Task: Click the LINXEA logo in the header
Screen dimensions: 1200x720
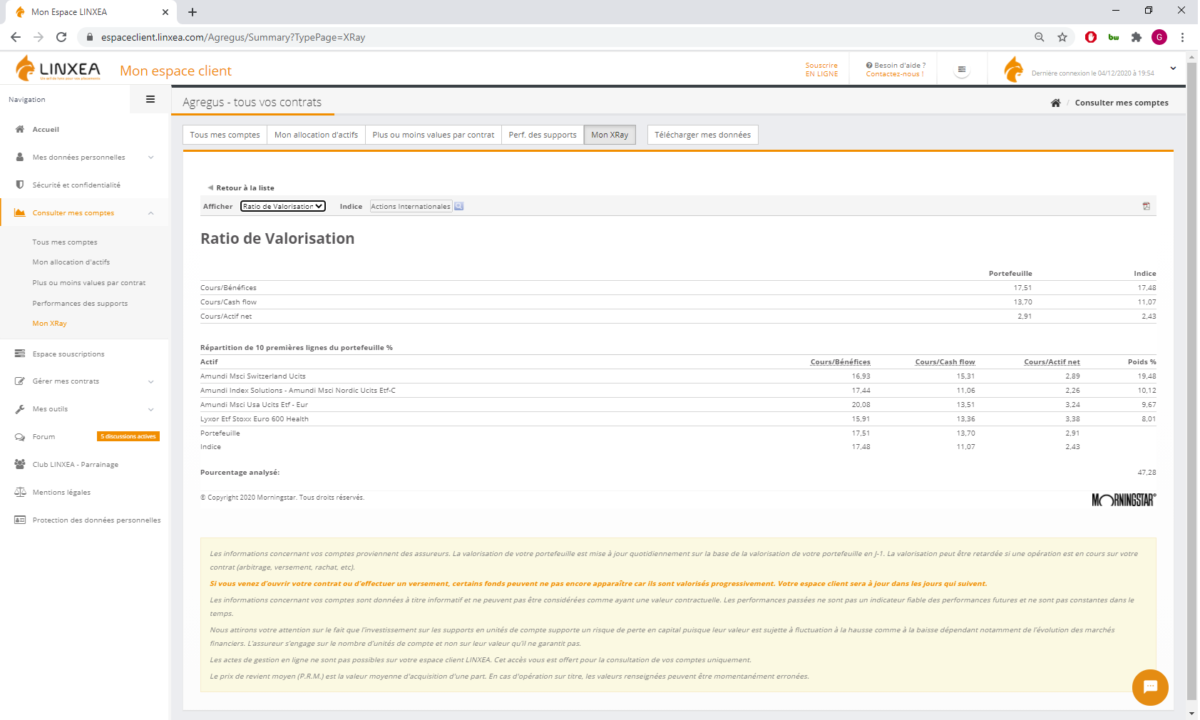Action: (x=59, y=70)
